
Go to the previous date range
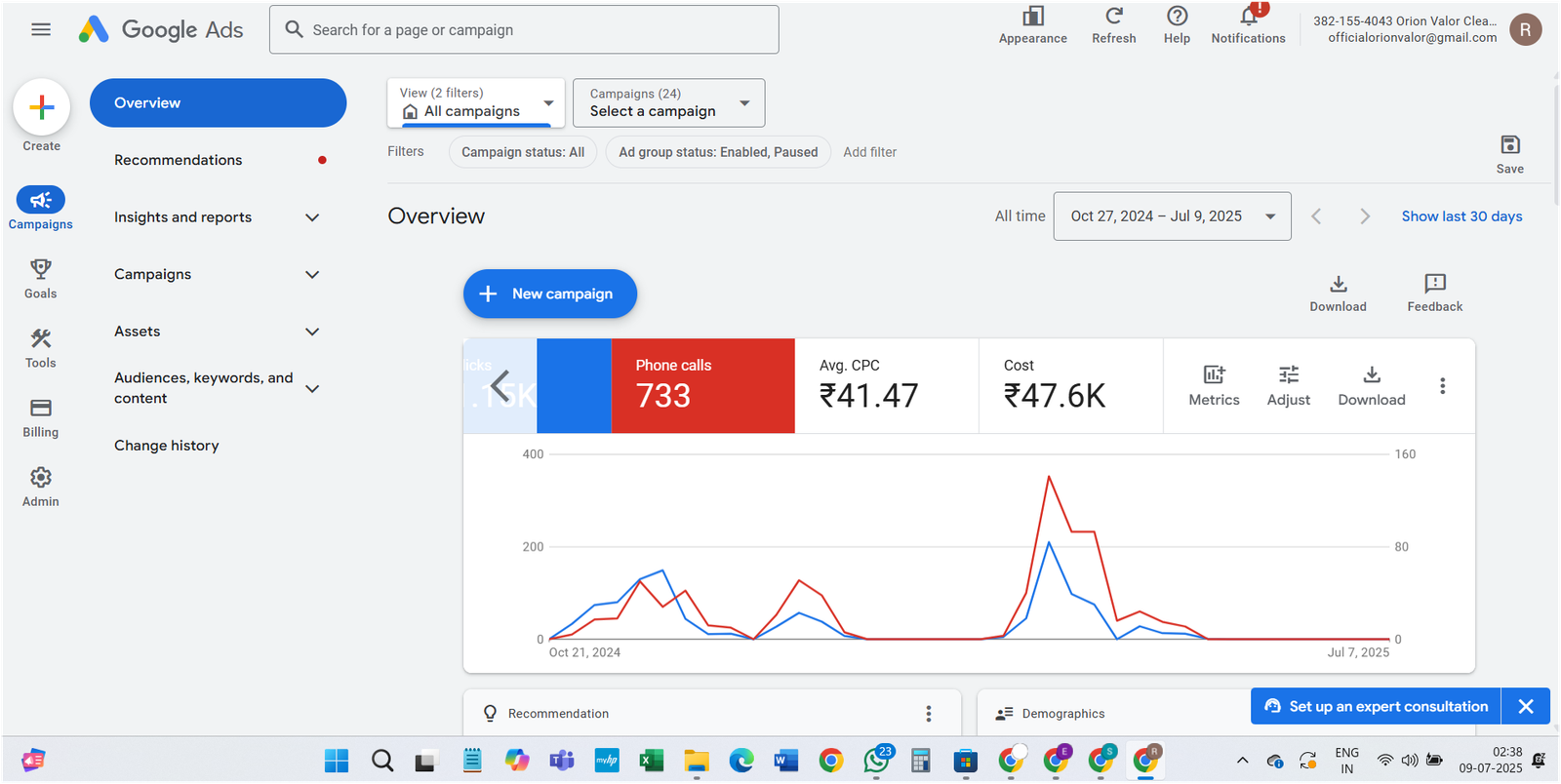coord(1316,216)
